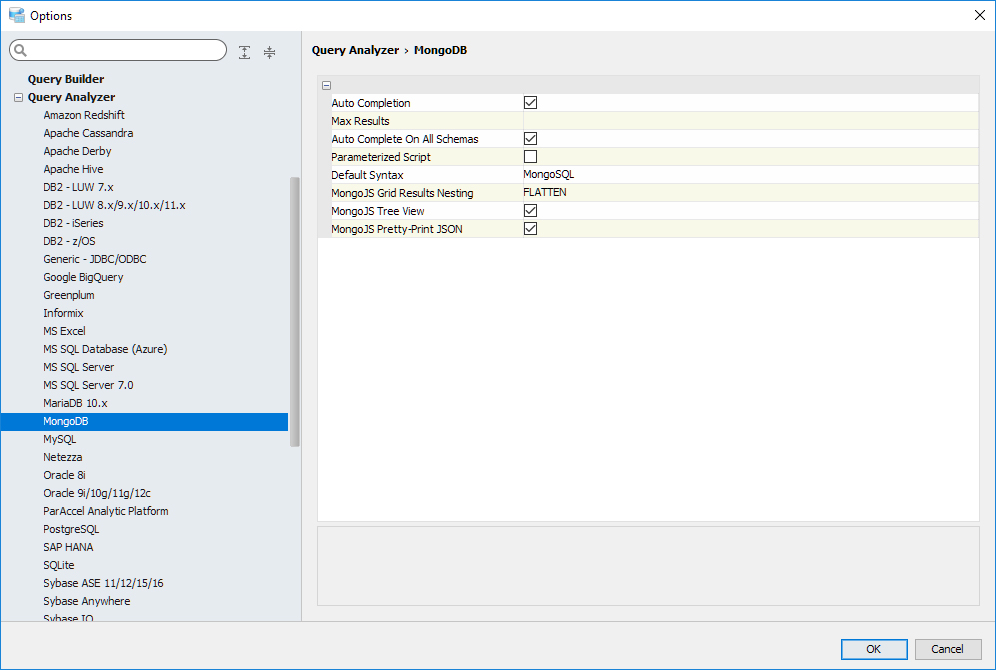Turn off MongoJS Tree View

(x=531, y=211)
